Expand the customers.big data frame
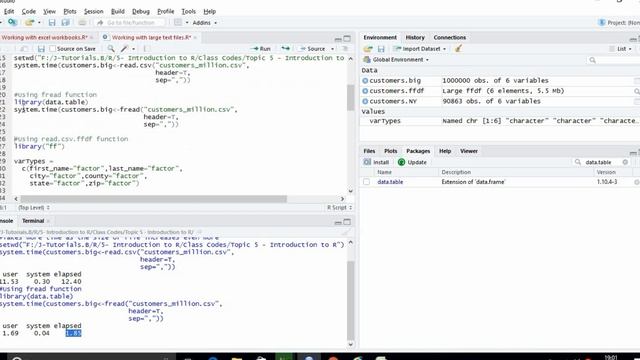Screen dimensions: 640x360 tap(365, 81)
